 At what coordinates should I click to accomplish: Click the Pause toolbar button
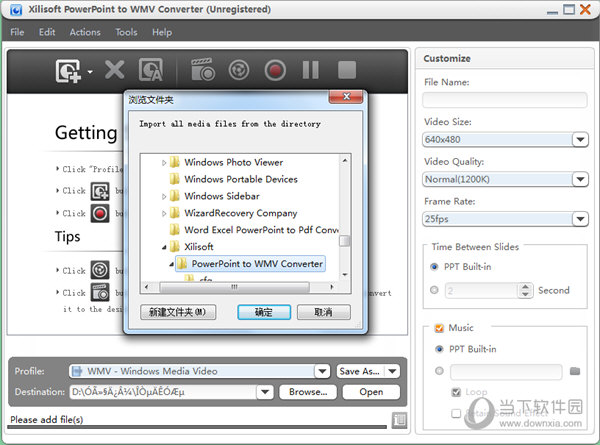[310, 70]
